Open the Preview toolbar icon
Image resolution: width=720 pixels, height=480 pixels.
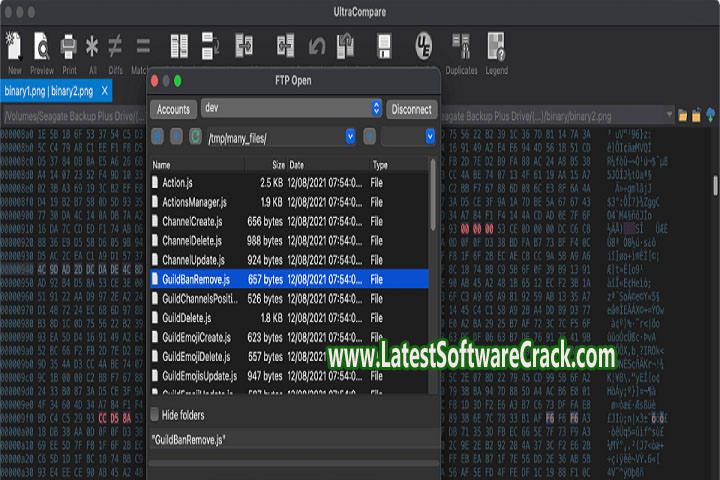click(x=41, y=46)
